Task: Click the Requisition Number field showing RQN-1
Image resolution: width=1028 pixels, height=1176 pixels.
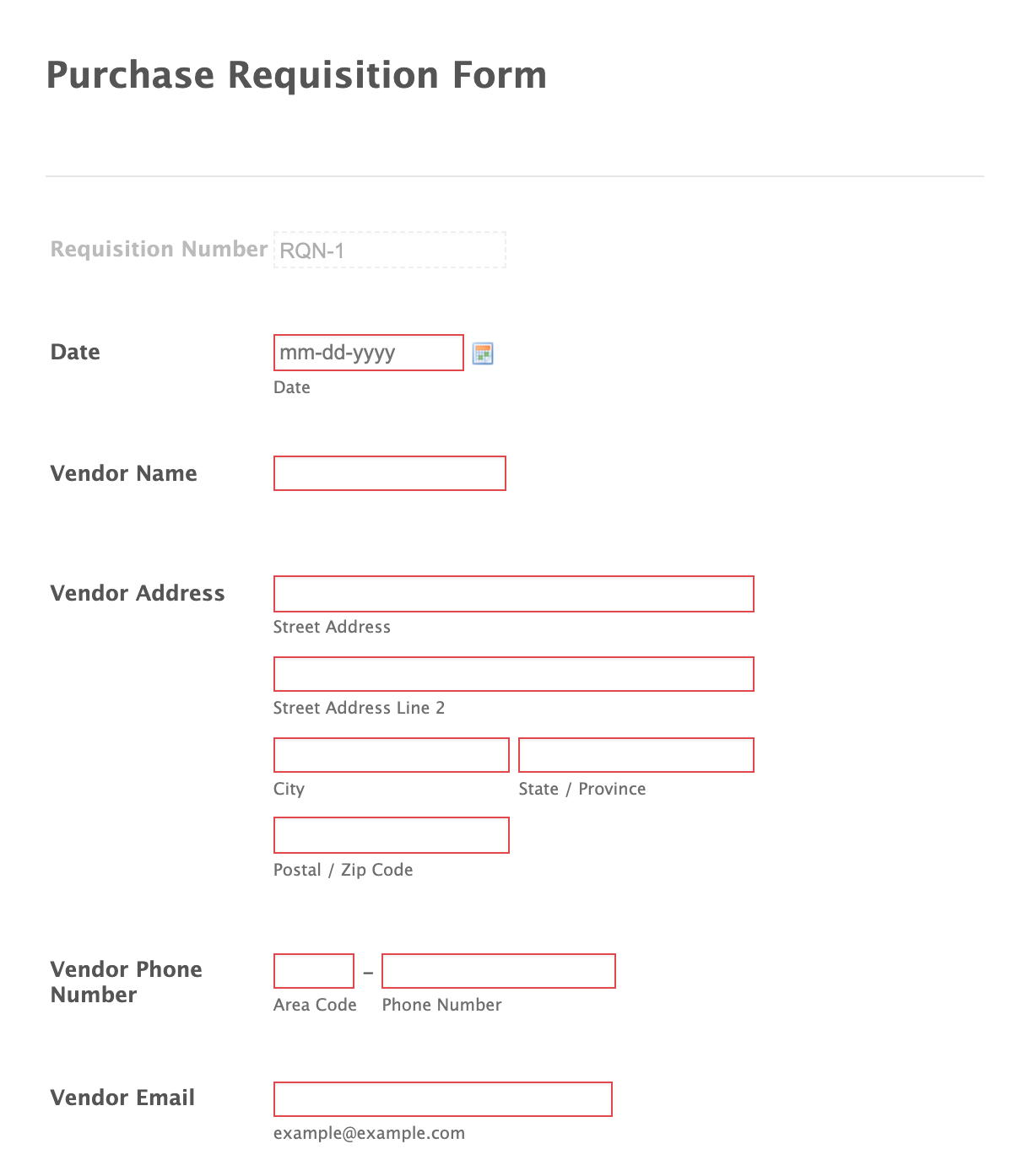Action: pos(389,251)
